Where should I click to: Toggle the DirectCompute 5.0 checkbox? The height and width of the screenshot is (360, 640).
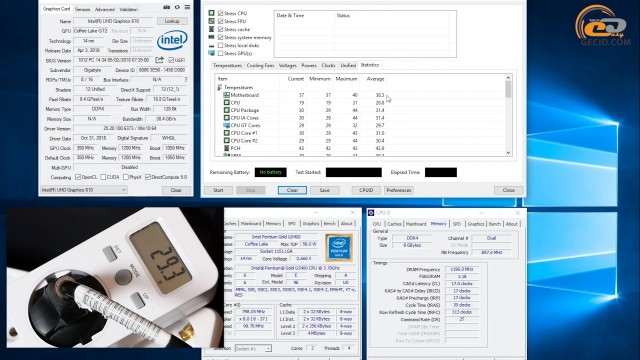(x=148, y=177)
